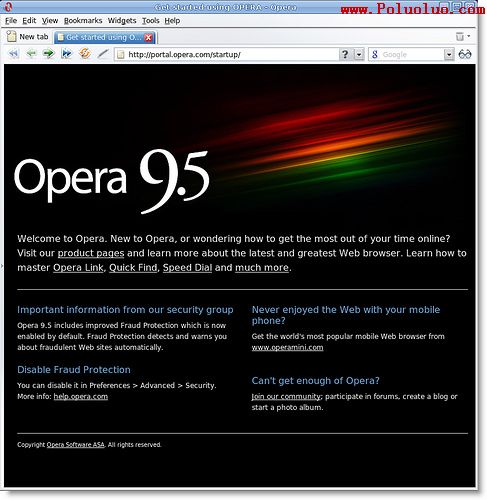Open the View menu

point(50,21)
